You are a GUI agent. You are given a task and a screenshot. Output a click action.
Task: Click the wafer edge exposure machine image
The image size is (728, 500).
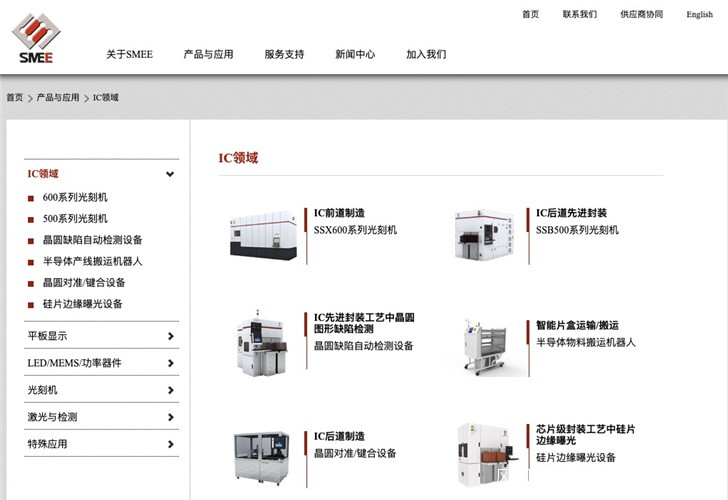(487, 455)
